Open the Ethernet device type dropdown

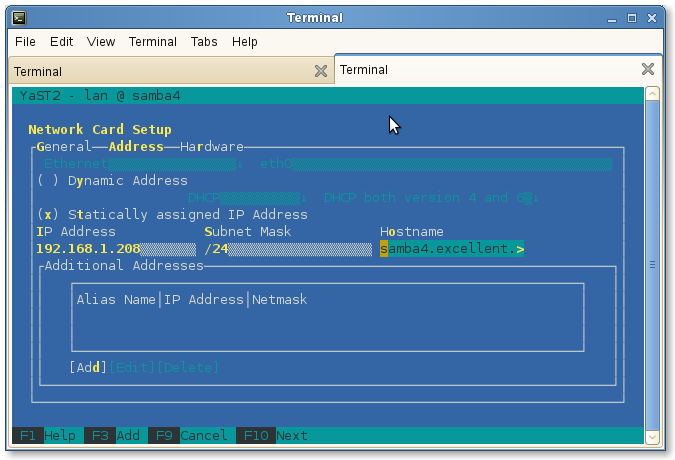tap(144, 164)
